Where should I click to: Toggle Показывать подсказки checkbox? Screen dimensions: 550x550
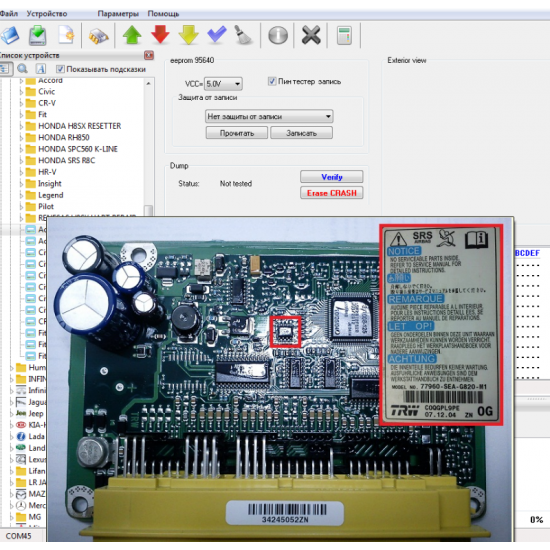coord(60,69)
